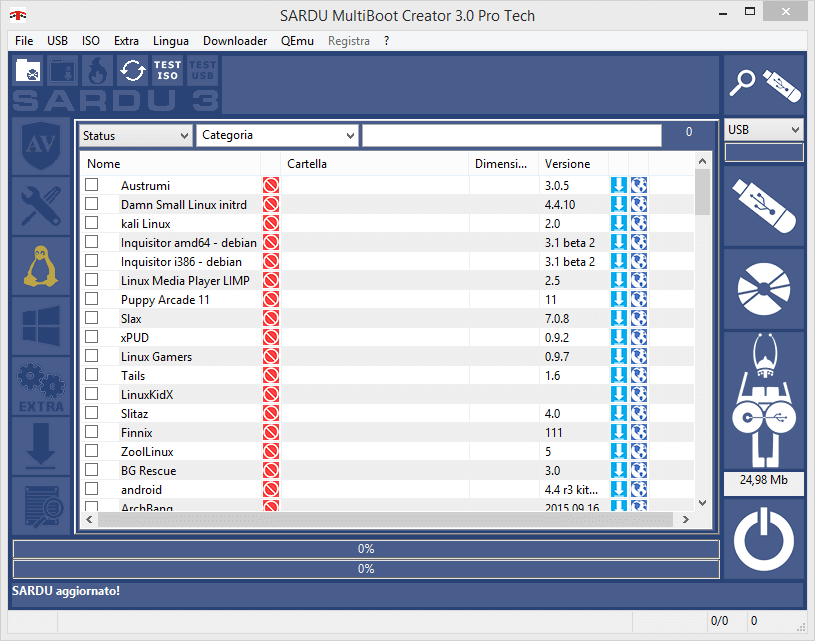Tick the ZoolLinux checkbox
The image size is (815, 641).
[x=91, y=451]
